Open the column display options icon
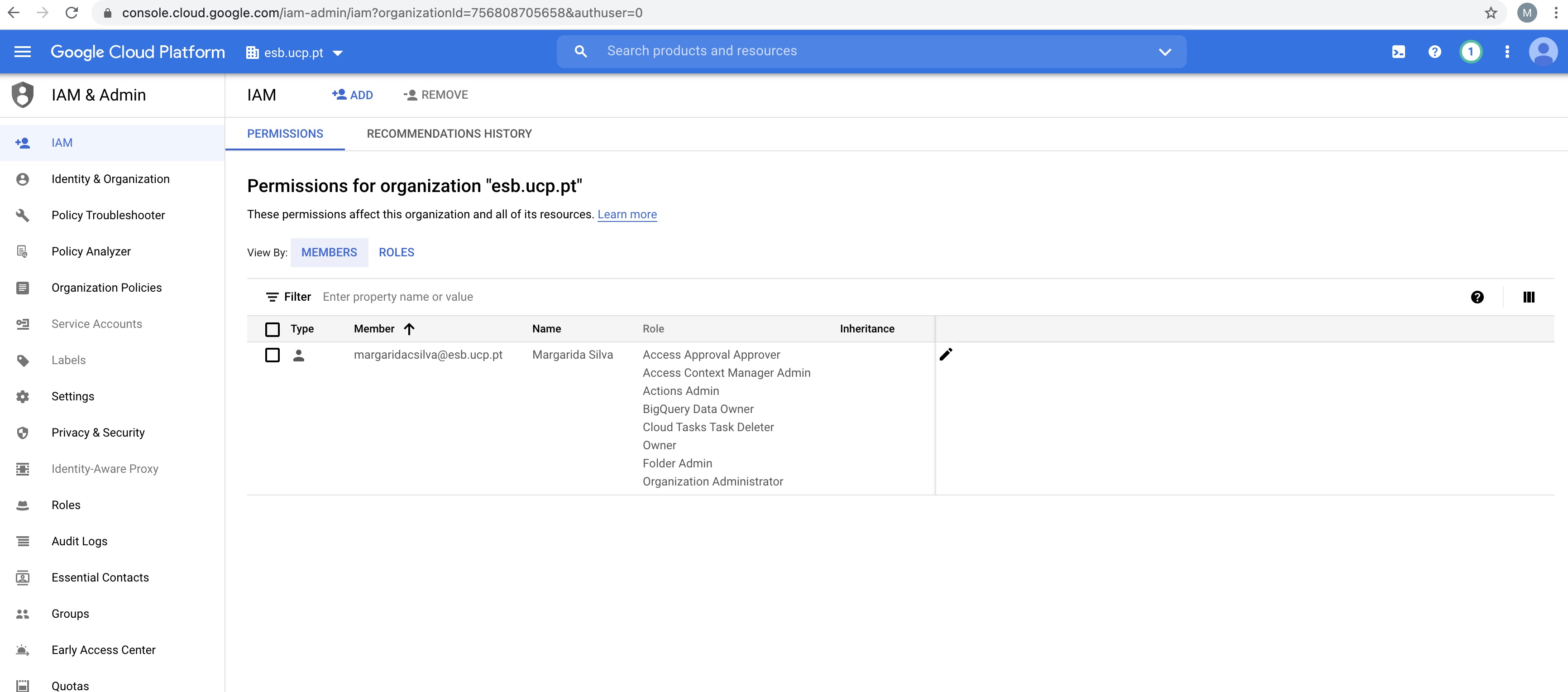The image size is (1568, 692). coord(1529,297)
